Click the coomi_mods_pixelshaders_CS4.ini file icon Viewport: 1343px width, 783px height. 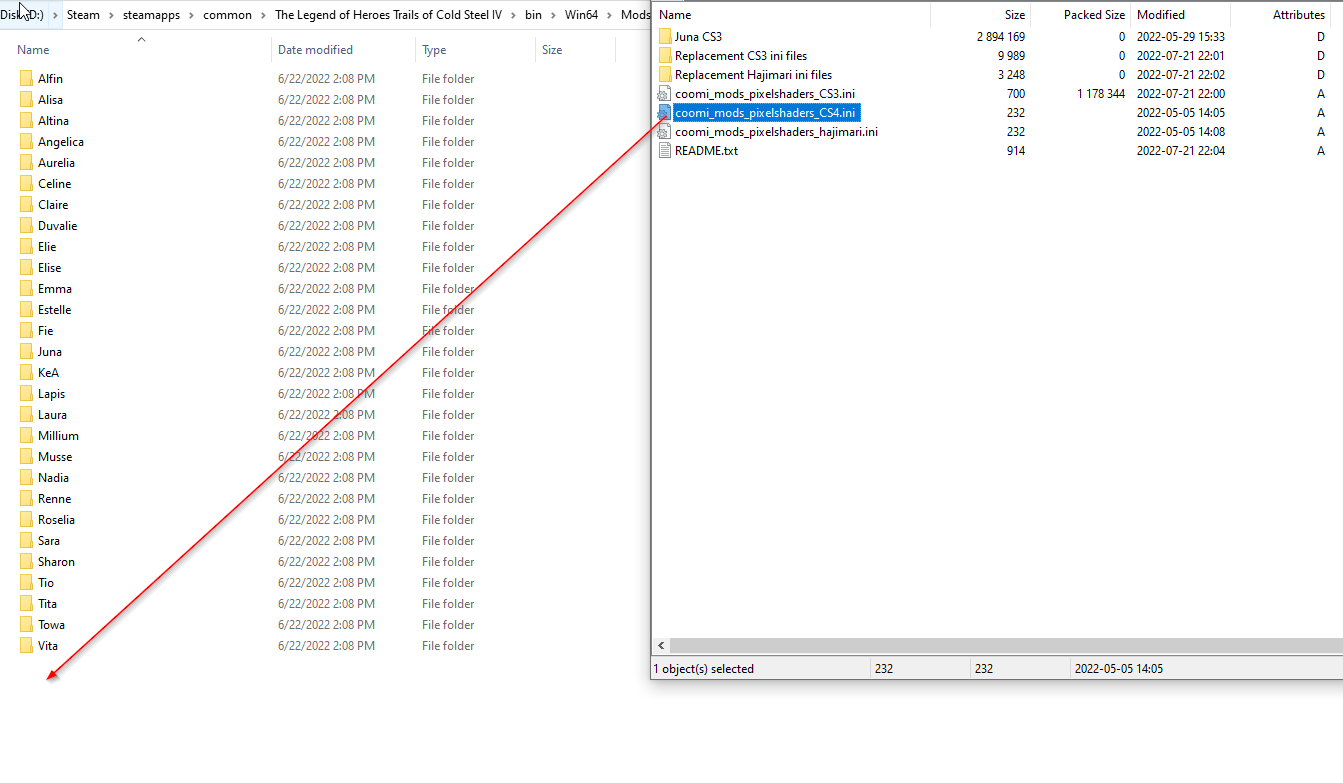(x=665, y=112)
